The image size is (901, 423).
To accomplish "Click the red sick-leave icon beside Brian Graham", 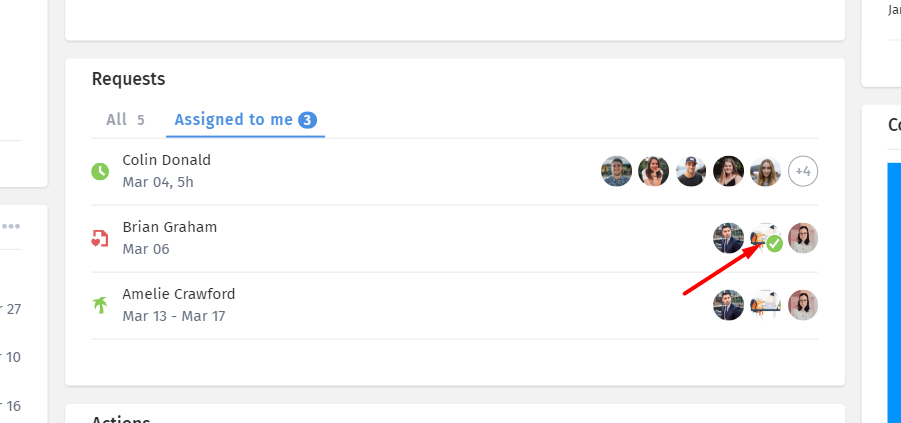I will point(100,238).
